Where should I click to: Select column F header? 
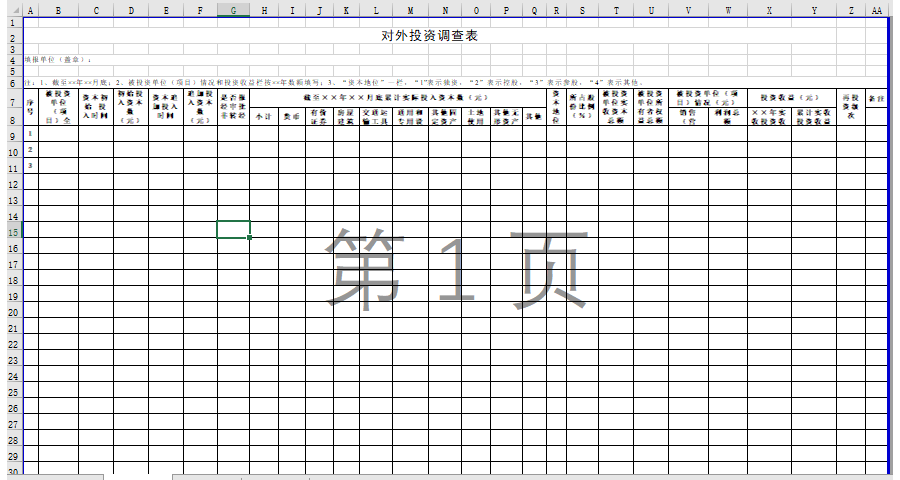pyautogui.click(x=200, y=10)
